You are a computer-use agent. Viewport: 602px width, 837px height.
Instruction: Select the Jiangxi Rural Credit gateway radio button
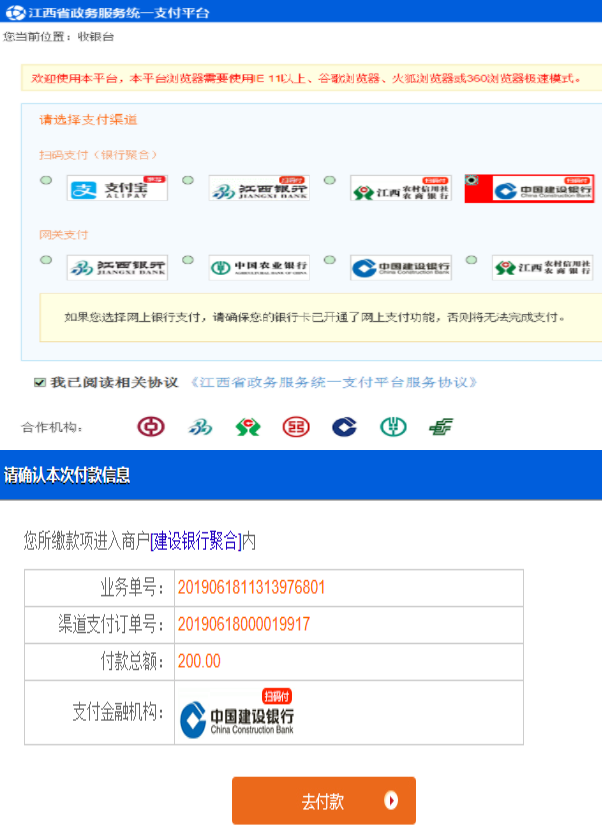pyautogui.click(x=471, y=260)
